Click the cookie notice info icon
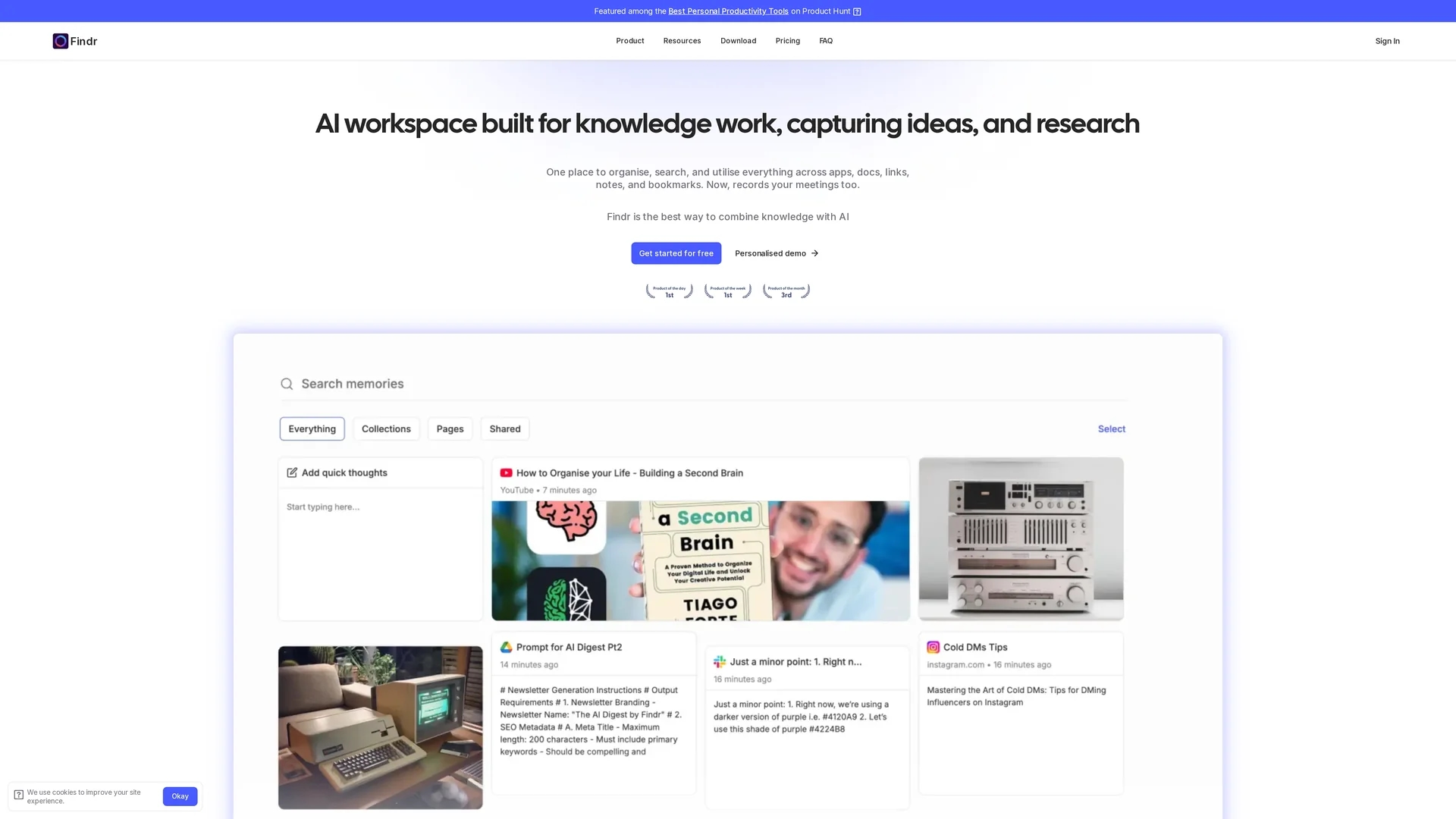This screenshot has width=1456, height=819. pos(19,795)
